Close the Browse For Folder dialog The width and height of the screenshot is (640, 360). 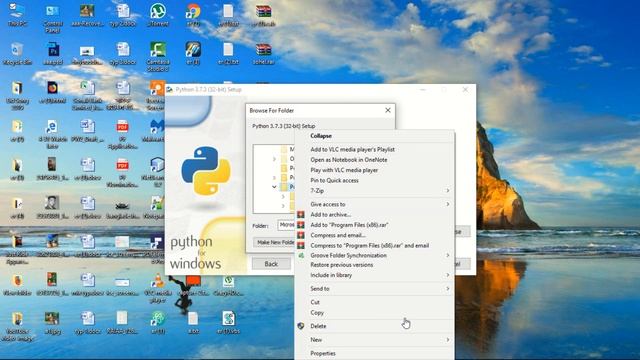(x=388, y=110)
